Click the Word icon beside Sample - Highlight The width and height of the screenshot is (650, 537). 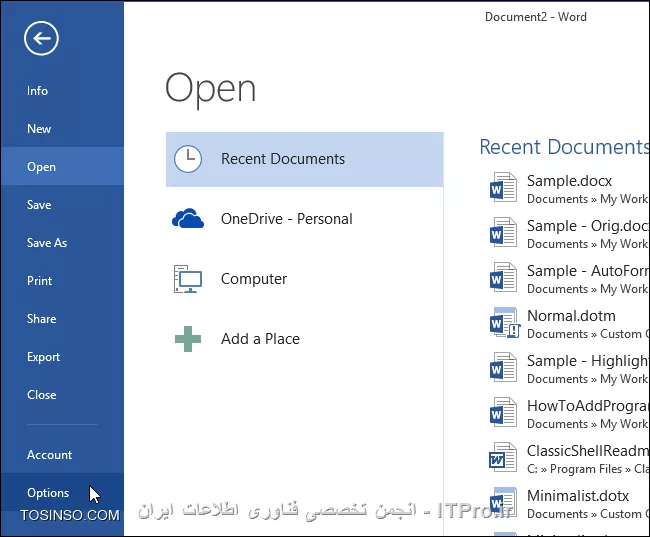click(x=503, y=368)
